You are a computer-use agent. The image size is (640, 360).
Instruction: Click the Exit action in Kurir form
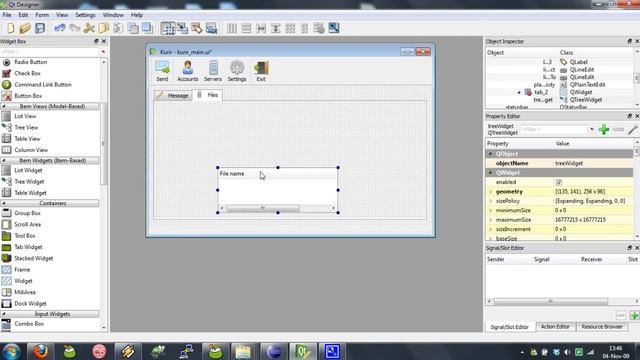[261, 71]
